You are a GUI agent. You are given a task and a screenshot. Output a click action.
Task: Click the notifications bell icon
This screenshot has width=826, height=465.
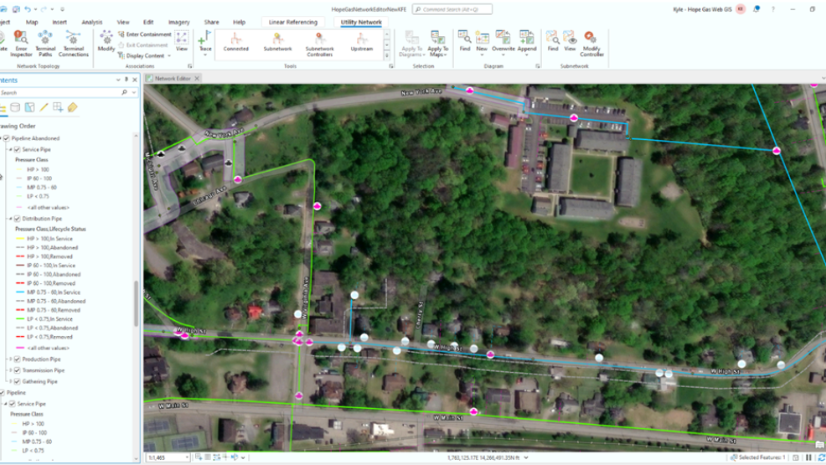click(756, 9)
